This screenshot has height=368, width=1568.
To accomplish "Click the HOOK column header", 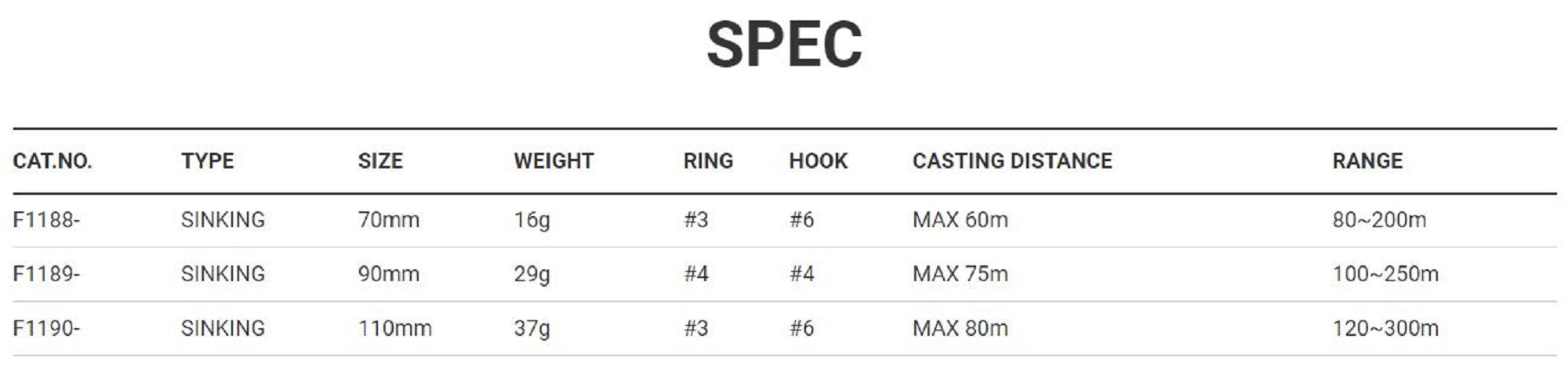I will click(x=818, y=161).
